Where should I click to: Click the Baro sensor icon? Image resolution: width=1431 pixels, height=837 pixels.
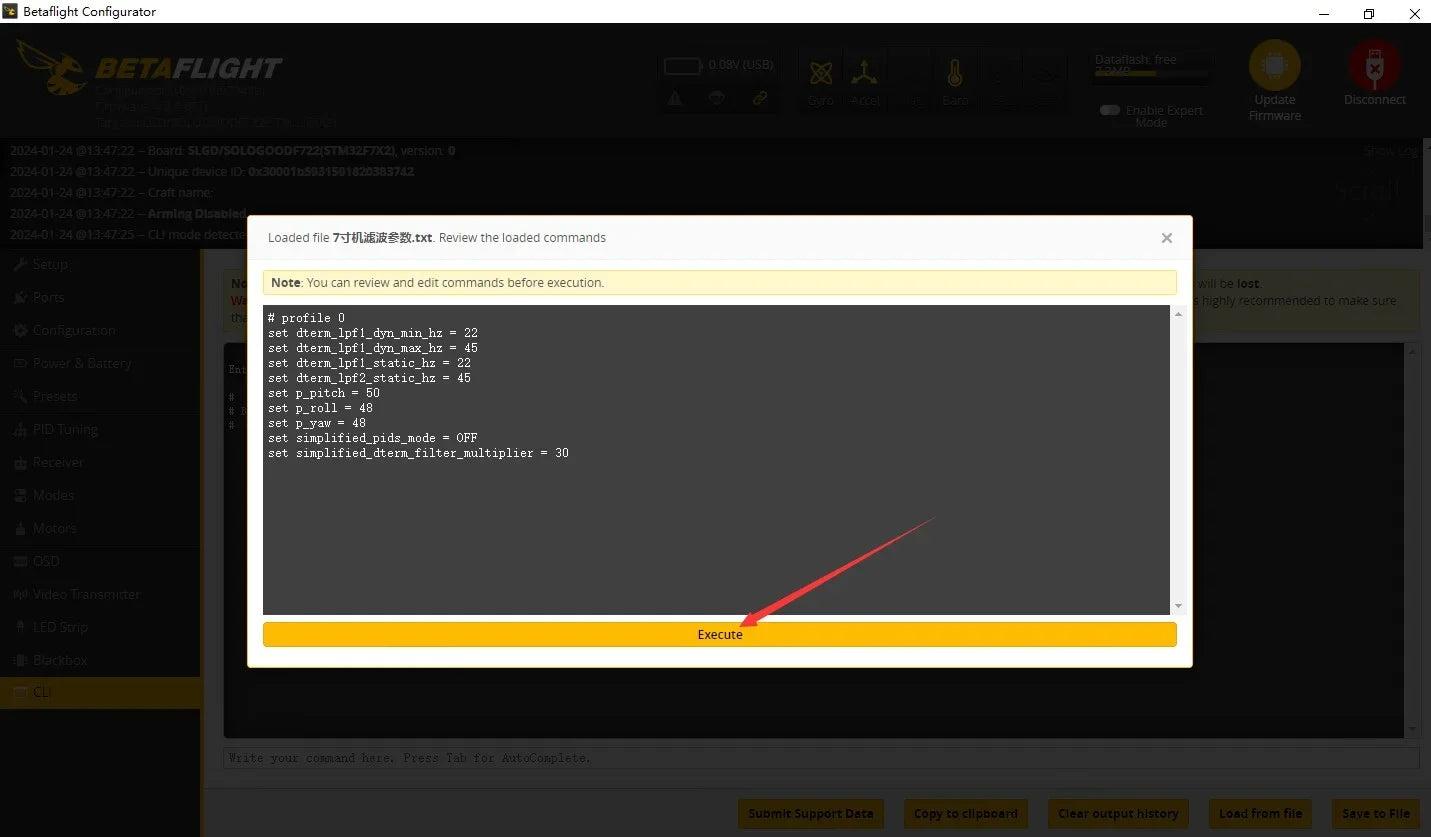954,74
